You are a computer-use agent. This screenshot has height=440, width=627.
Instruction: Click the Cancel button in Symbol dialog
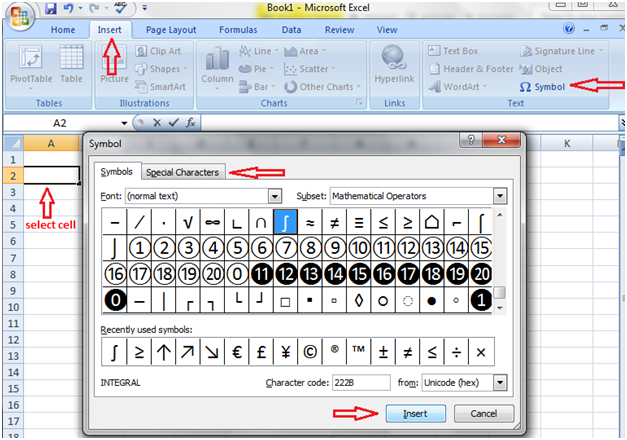(483, 414)
